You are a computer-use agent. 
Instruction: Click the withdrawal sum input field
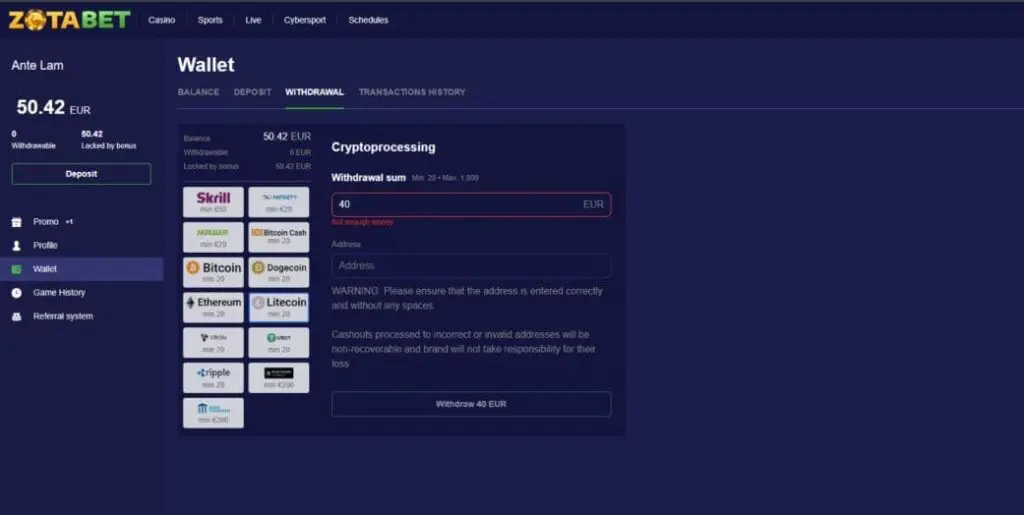pos(455,204)
